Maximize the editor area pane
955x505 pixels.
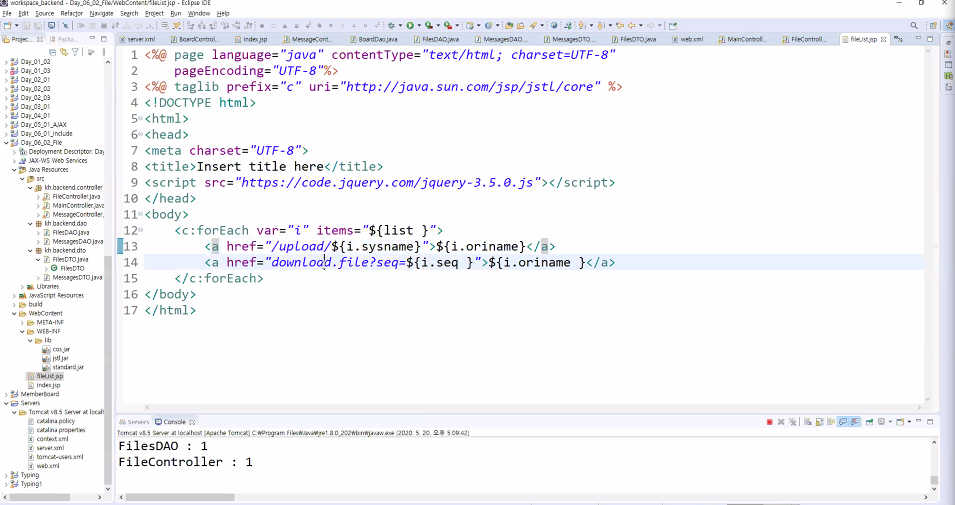(x=930, y=39)
